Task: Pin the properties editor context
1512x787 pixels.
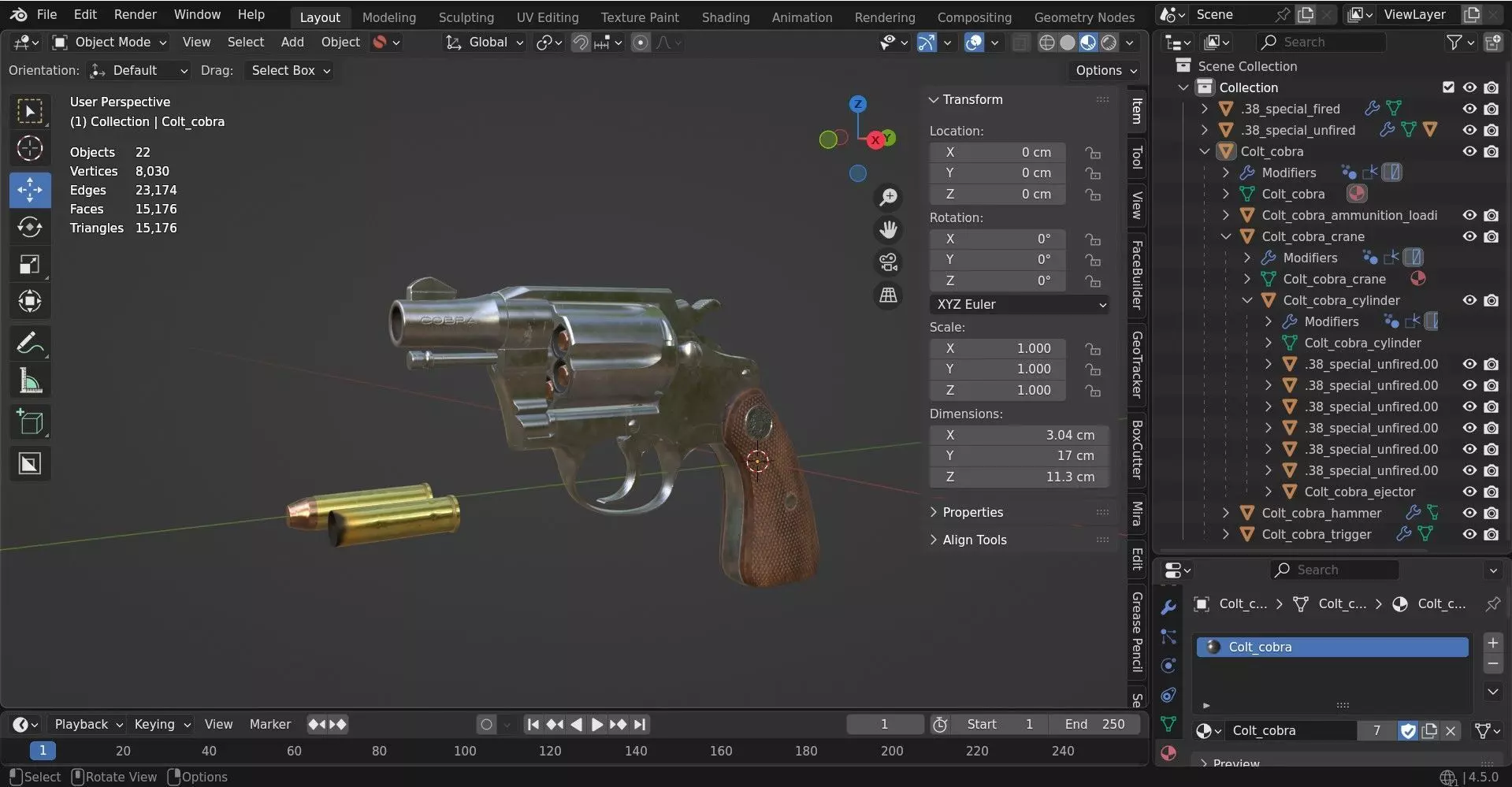Action: click(x=1493, y=604)
